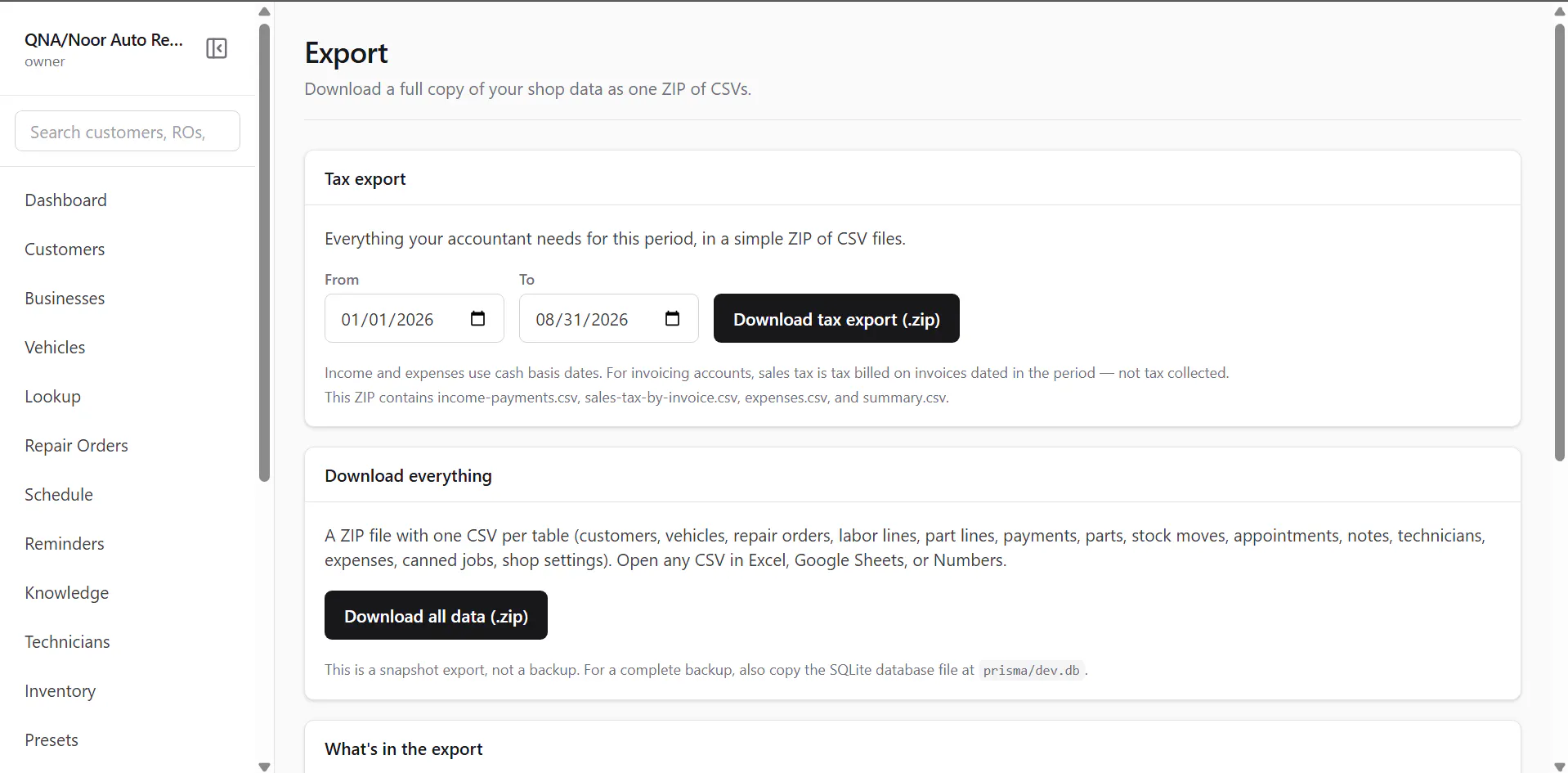1568x773 pixels.
Task: Go to Presets
Action: (52, 740)
